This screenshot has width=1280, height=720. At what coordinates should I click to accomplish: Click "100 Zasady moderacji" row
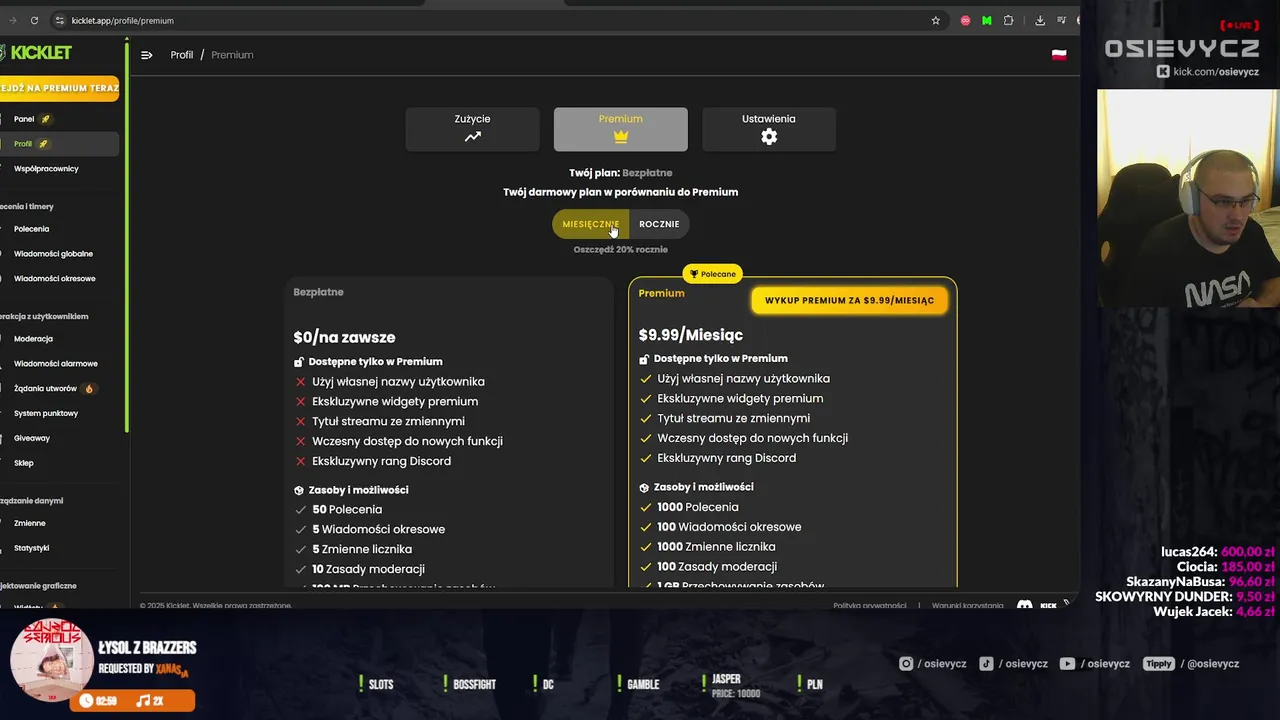717,567
